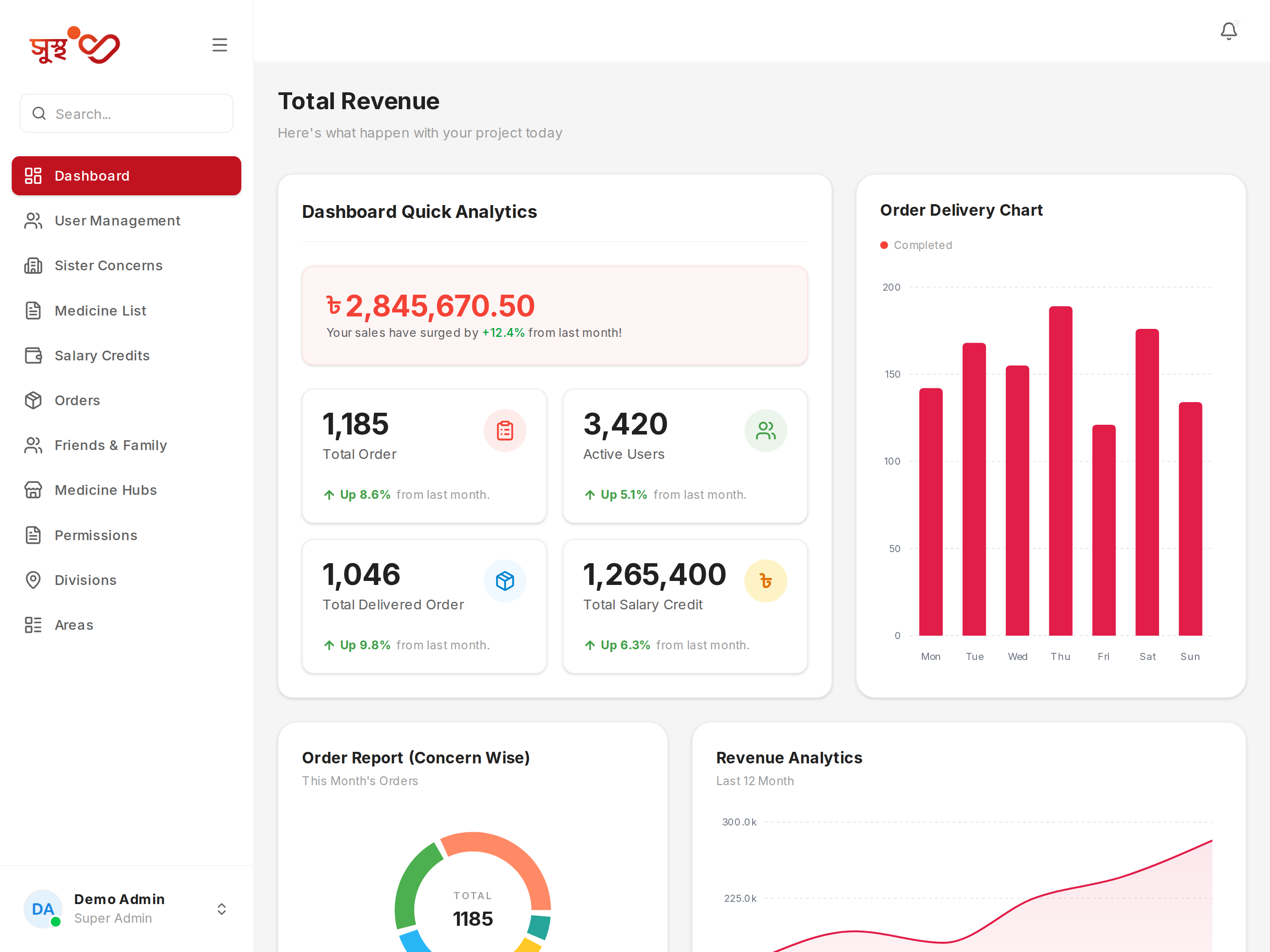Open the Dashboard menu item
Image resolution: width=1270 pixels, height=952 pixels.
point(126,176)
